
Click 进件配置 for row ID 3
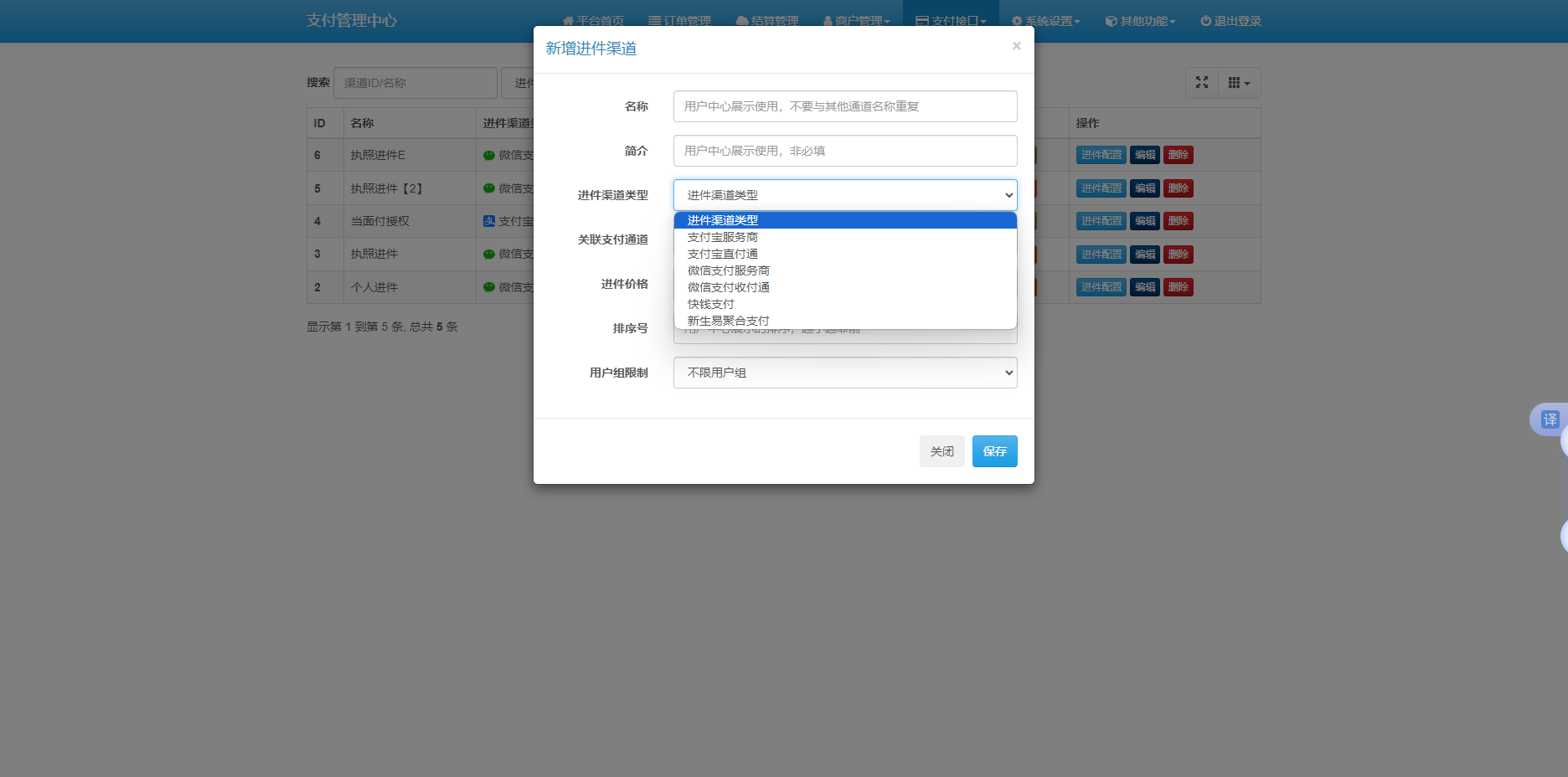[1101, 255]
